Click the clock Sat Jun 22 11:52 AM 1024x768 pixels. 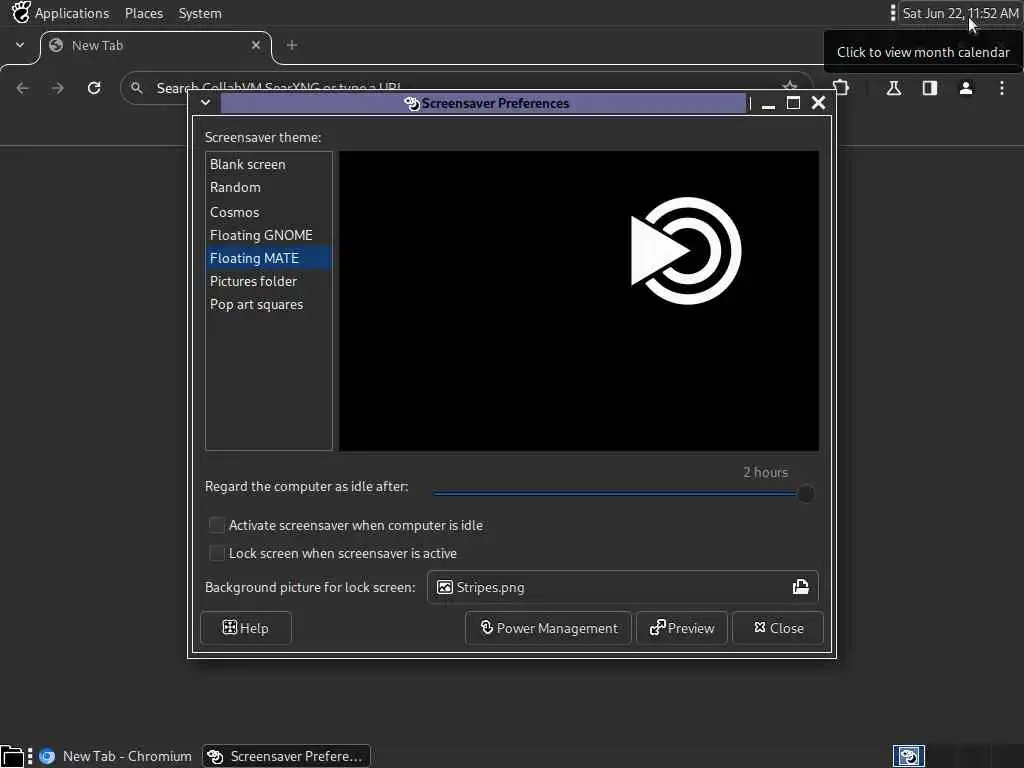(960, 13)
